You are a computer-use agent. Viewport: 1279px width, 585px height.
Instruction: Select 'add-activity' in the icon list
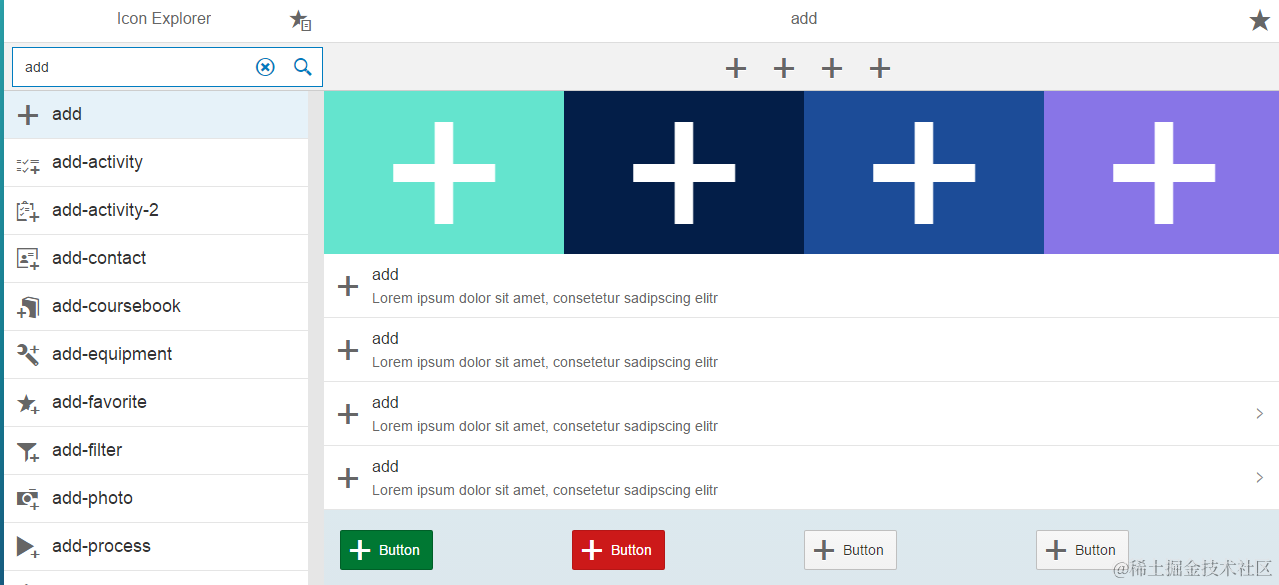(x=156, y=163)
